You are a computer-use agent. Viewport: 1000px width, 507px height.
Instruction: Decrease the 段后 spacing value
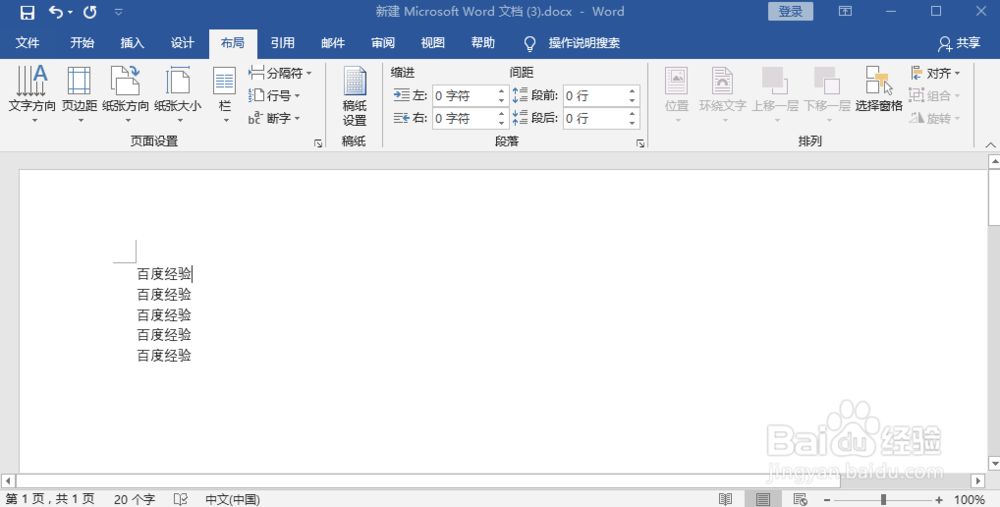632,123
